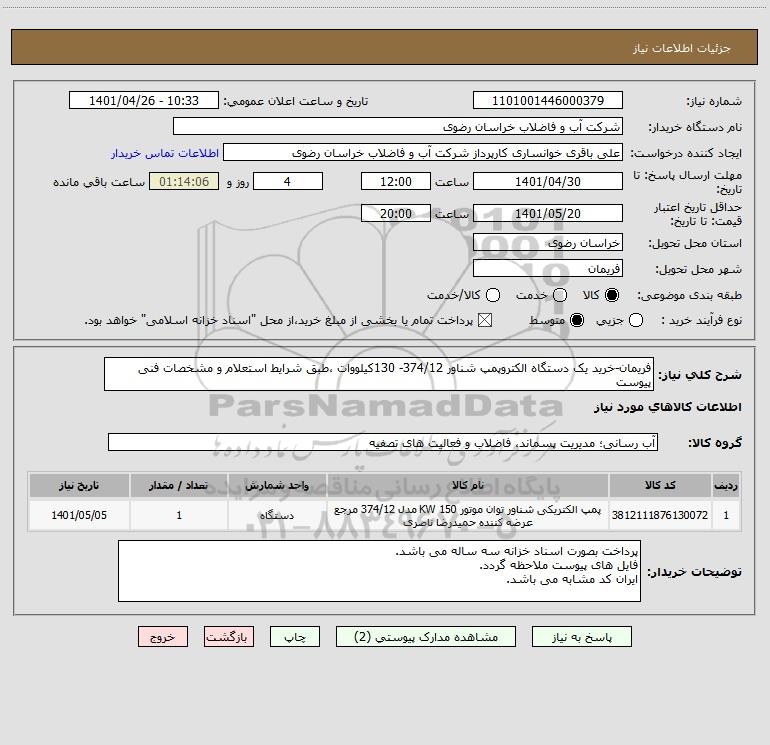Click the price validity time 20:00
The height and width of the screenshot is (745, 770).
click(x=396, y=213)
